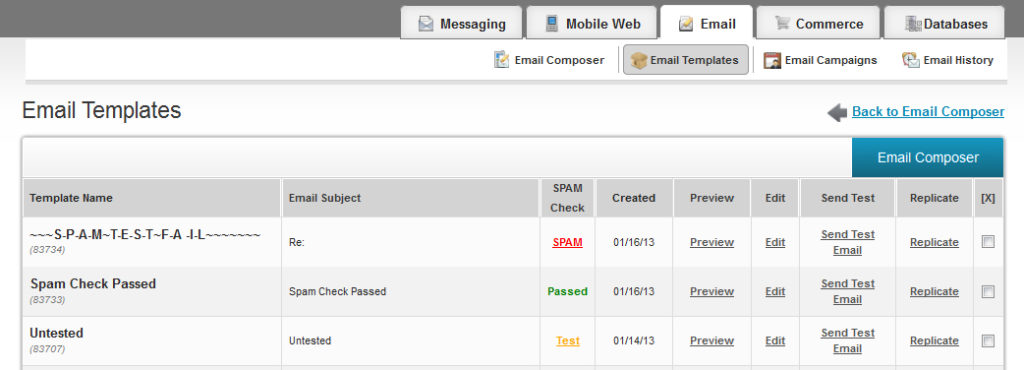The image size is (1024, 370).
Task: Open the Back to Email Composer link
Action: [x=928, y=112]
